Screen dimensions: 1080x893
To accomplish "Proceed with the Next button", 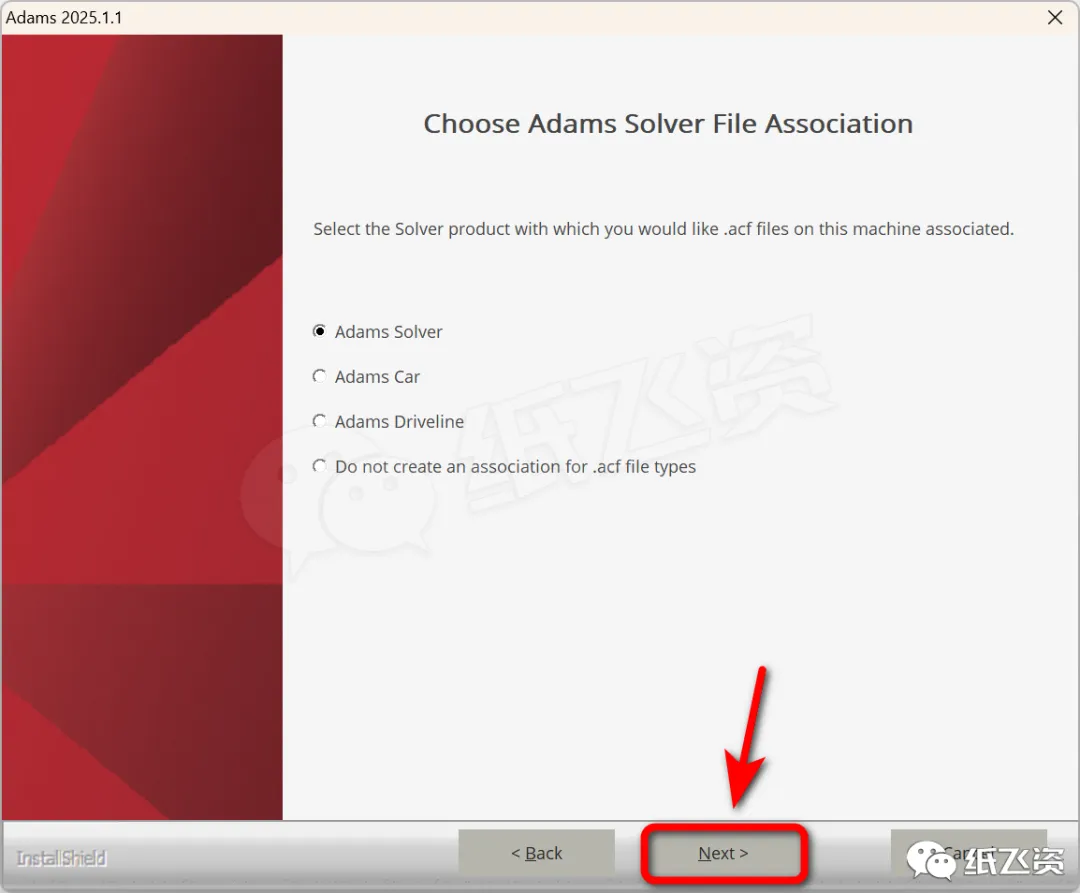I will (723, 853).
